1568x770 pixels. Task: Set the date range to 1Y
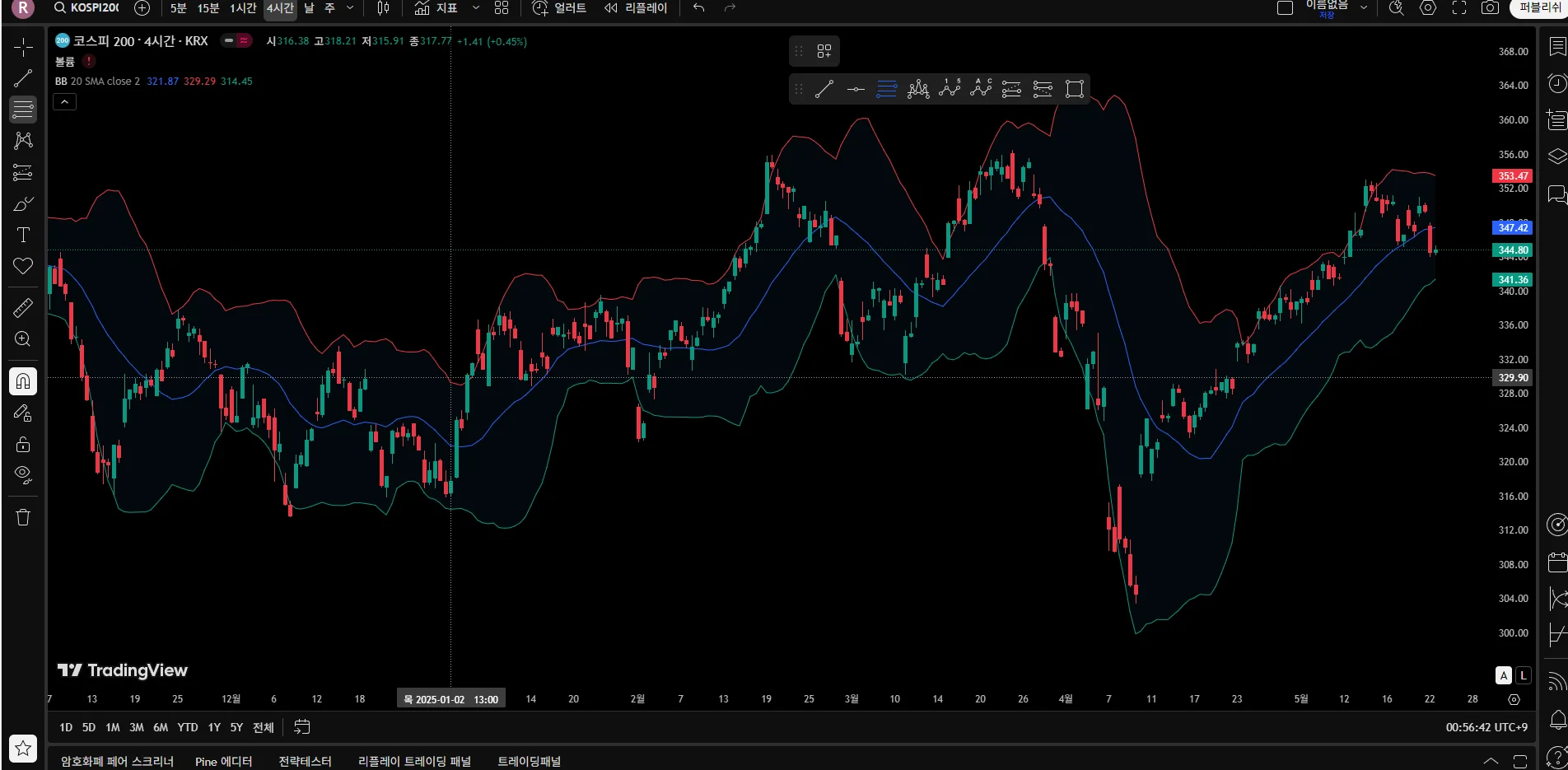click(214, 727)
